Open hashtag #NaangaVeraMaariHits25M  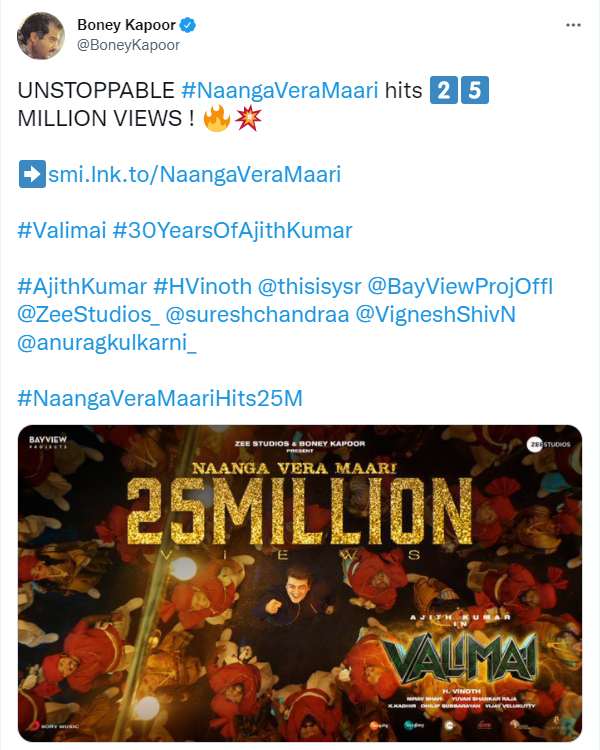(x=160, y=398)
